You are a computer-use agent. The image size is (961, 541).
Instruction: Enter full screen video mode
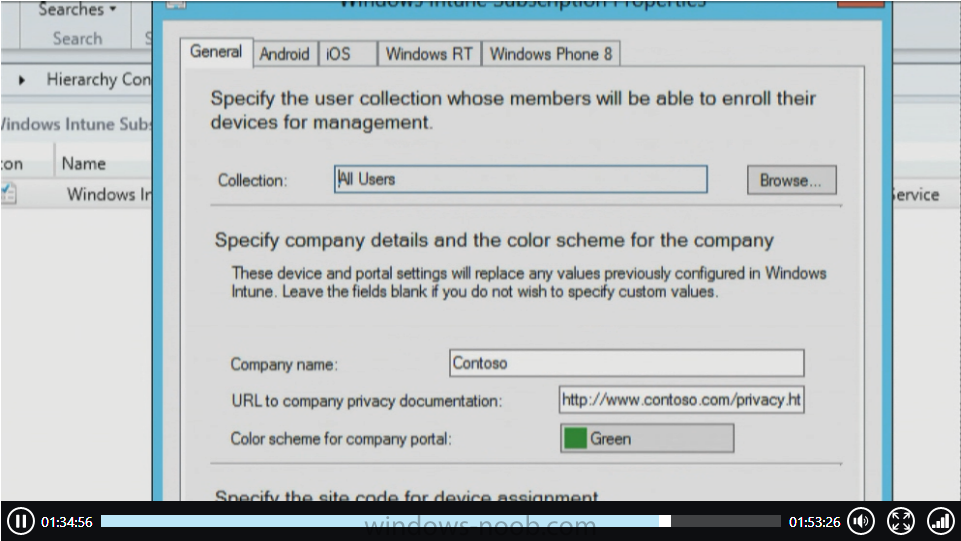(x=901, y=521)
